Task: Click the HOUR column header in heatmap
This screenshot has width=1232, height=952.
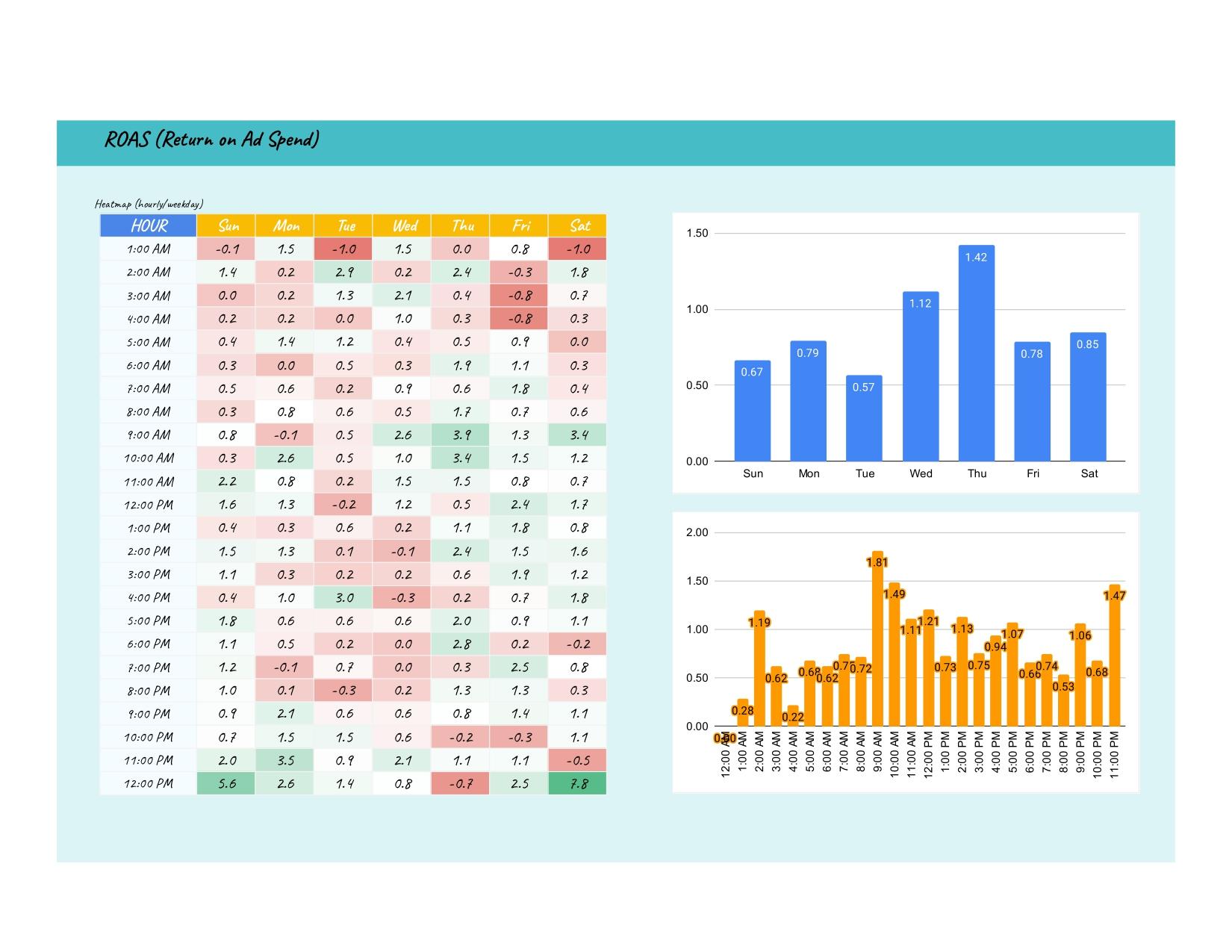Action: pyautogui.click(x=149, y=225)
